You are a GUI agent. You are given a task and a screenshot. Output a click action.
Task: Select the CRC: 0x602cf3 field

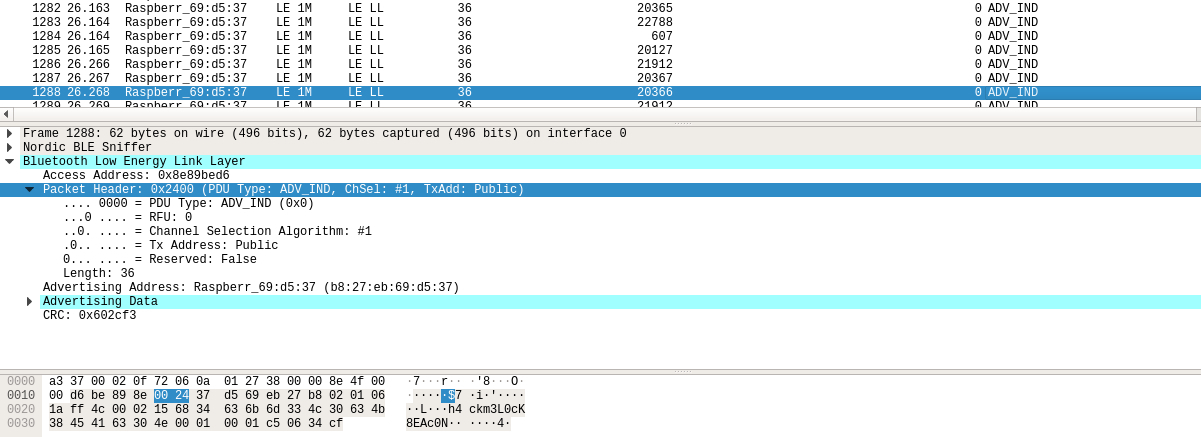pyautogui.click(x=89, y=316)
